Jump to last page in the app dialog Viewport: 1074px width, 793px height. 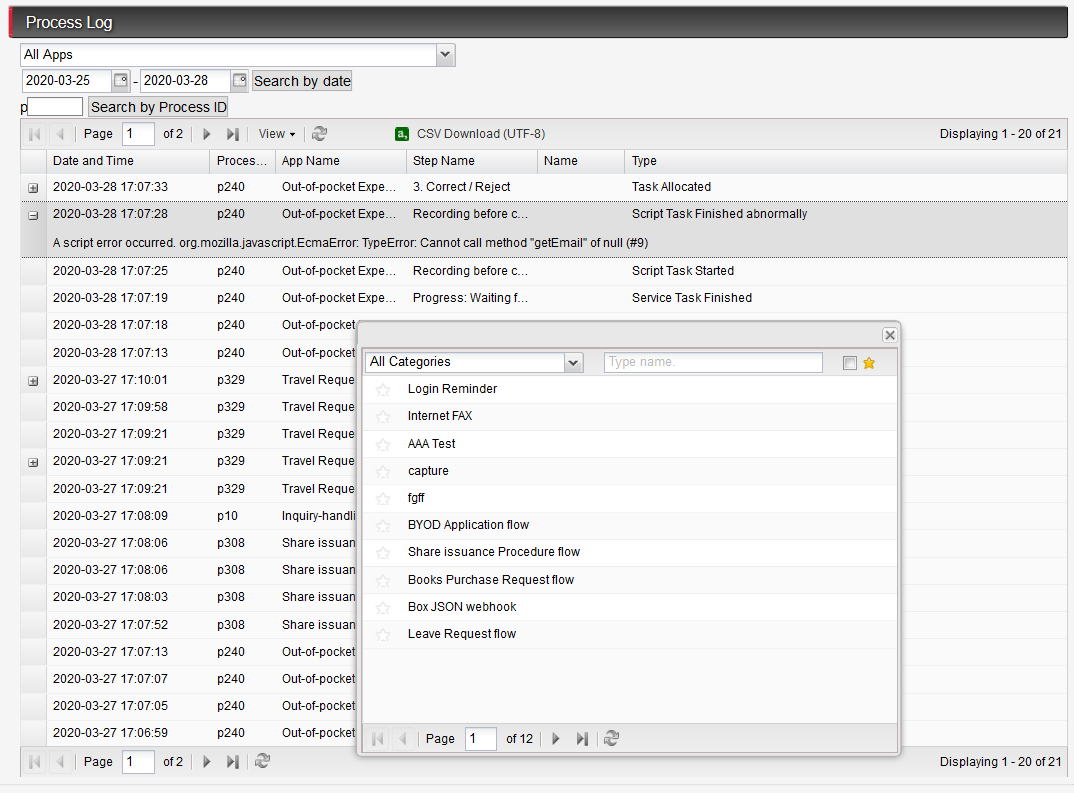click(582, 738)
